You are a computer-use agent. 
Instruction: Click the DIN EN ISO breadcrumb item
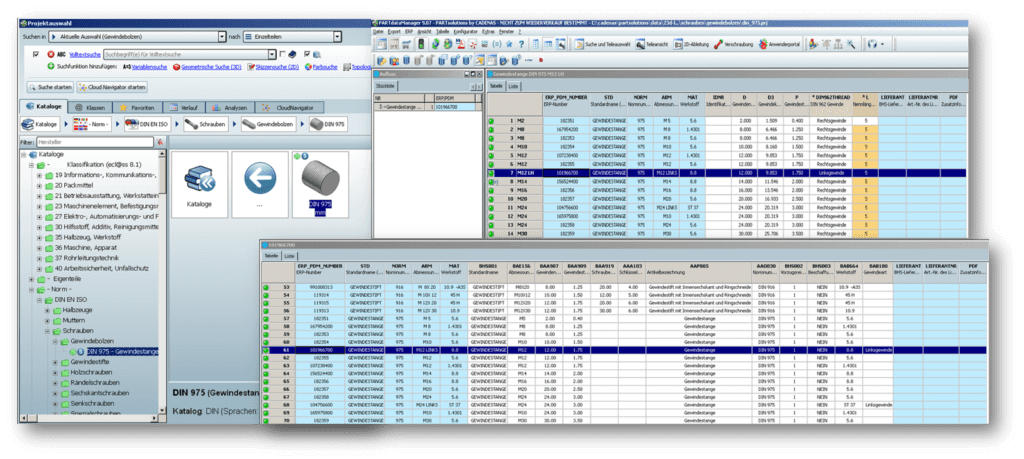point(148,124)
